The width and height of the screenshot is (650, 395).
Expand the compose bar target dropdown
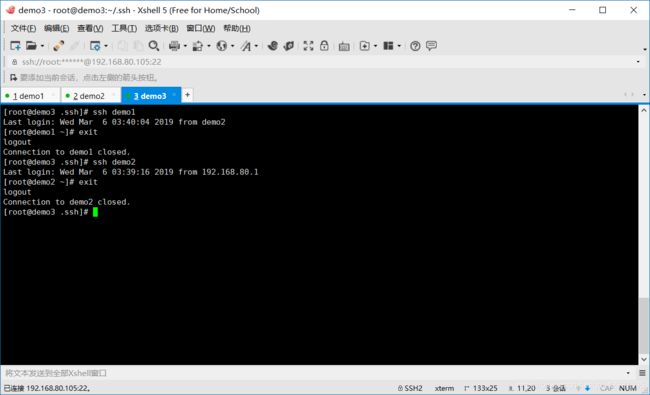(x=628, y=373)
